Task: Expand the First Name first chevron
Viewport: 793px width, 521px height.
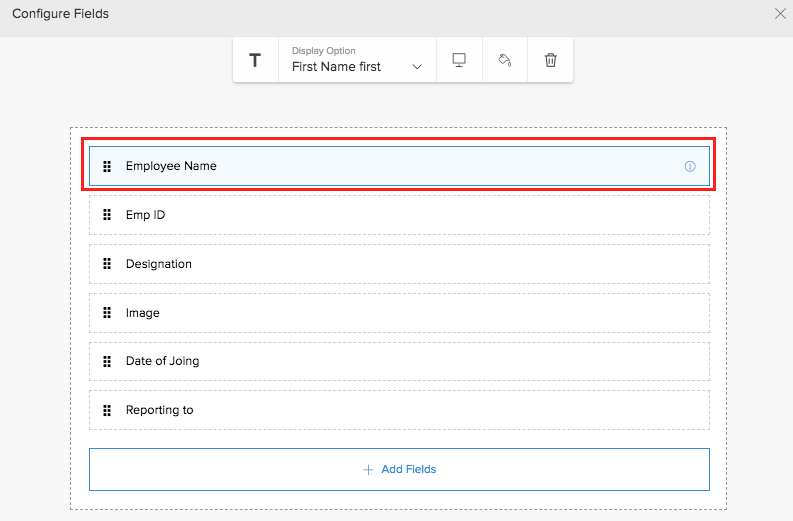Action: [417, 67]
